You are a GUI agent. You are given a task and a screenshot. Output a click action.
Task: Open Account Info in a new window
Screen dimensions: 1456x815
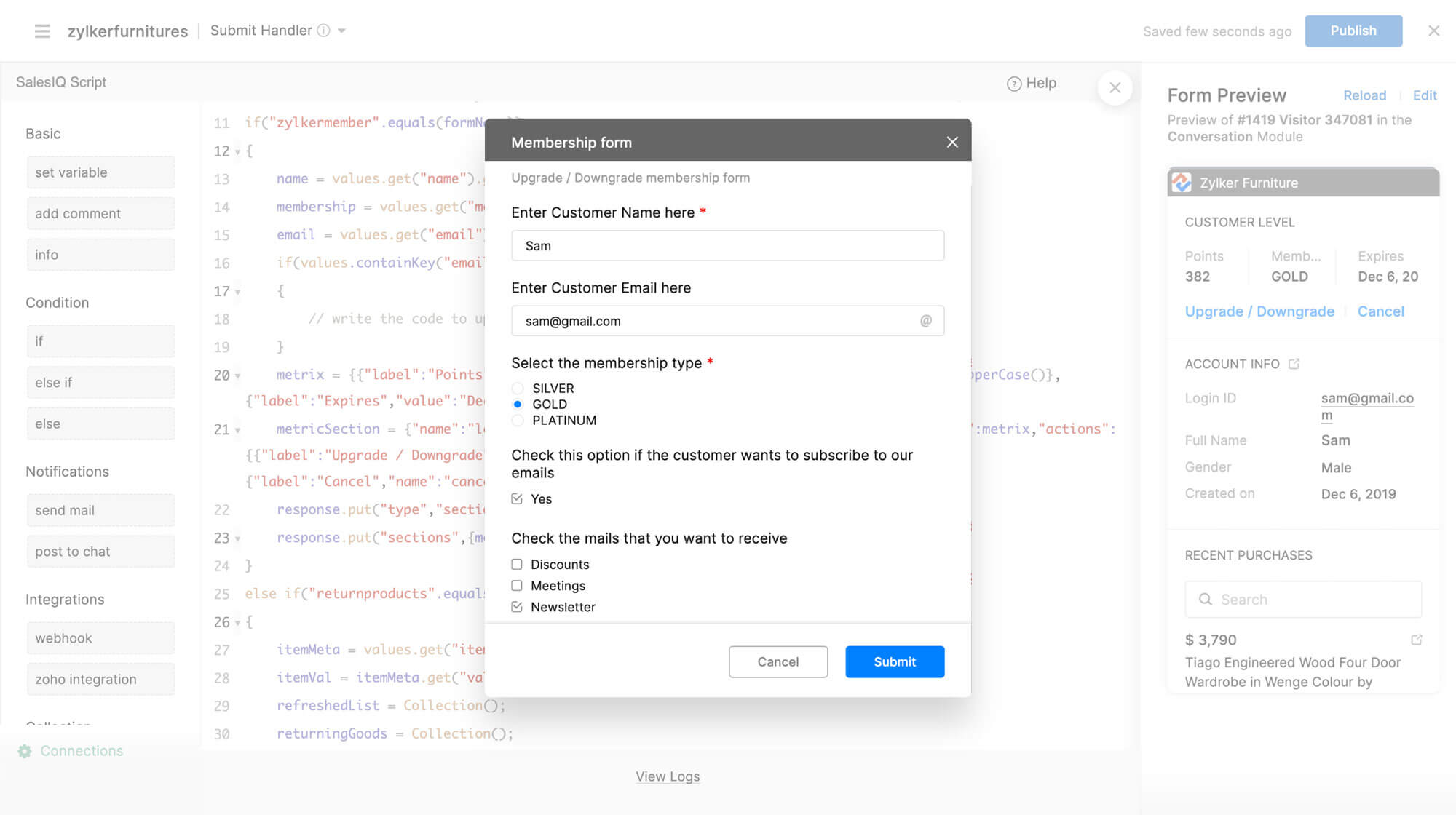1294,363
